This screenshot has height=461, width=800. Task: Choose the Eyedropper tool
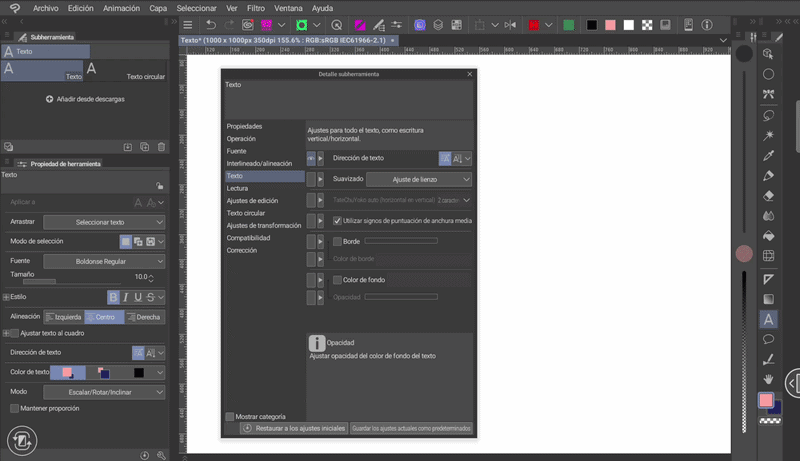768,156
